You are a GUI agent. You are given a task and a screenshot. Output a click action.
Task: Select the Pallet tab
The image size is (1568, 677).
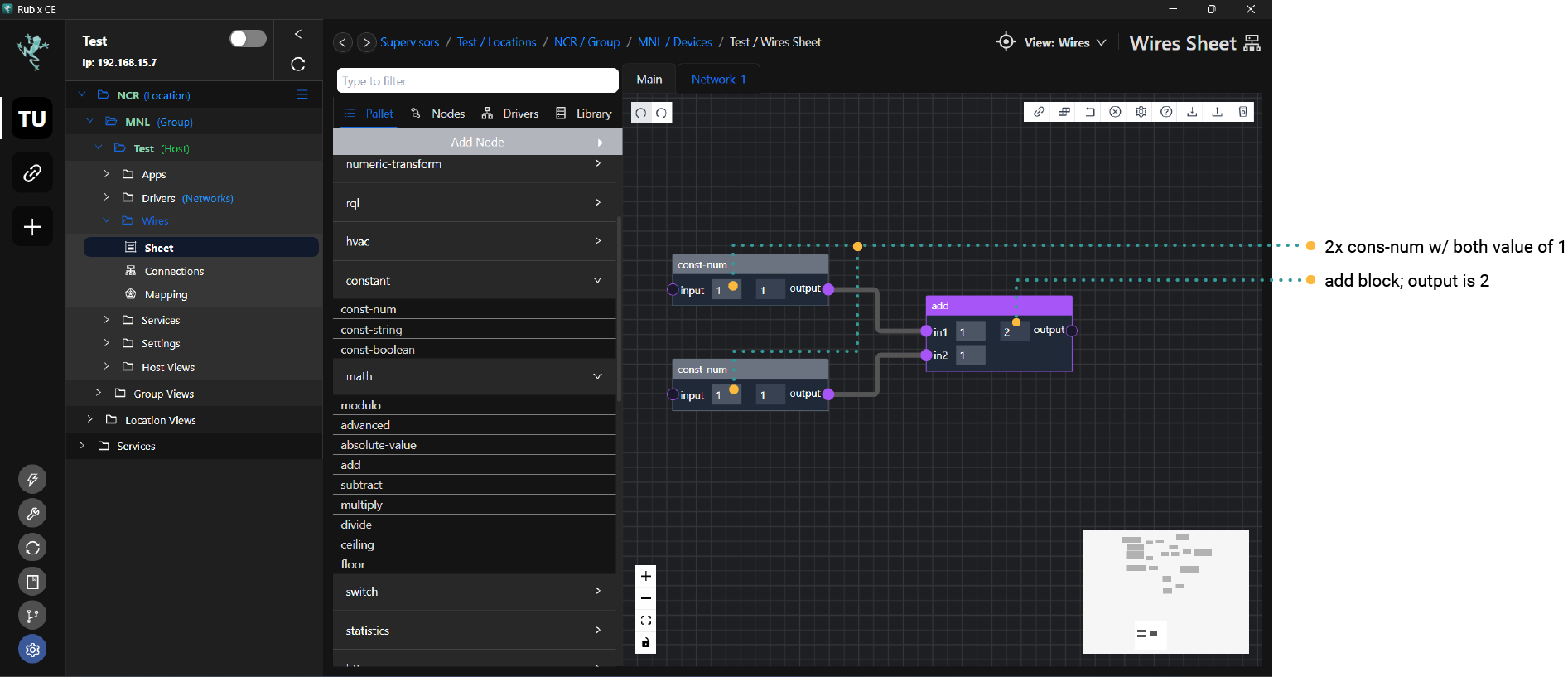coord(369,114)
